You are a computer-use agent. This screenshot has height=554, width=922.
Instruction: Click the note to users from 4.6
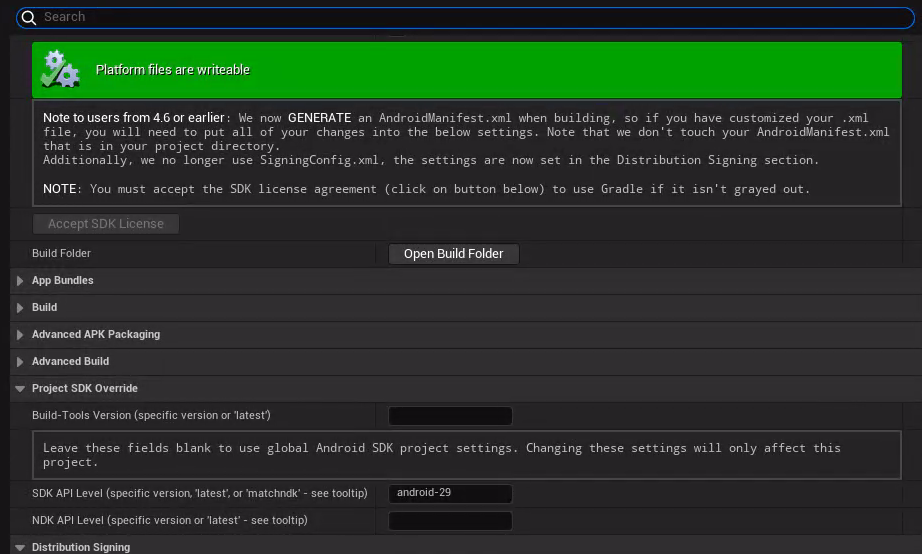[466, 153]
